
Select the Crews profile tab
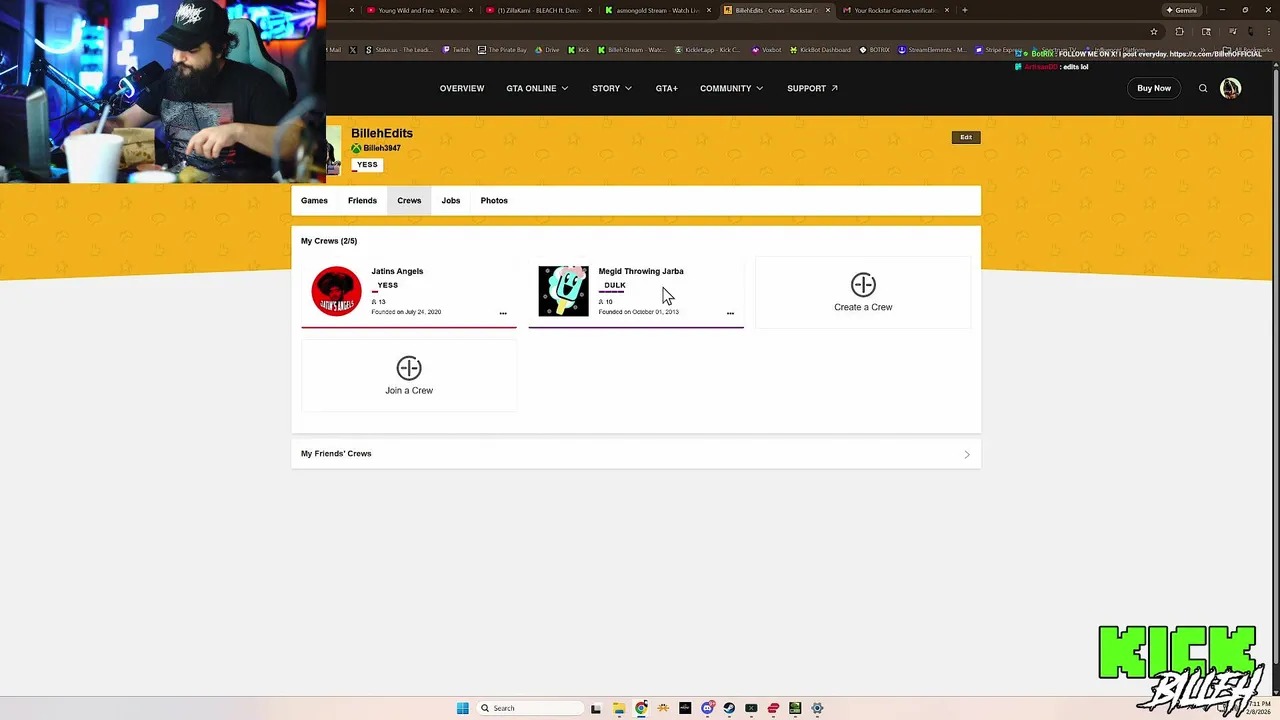tap(409, 200)
